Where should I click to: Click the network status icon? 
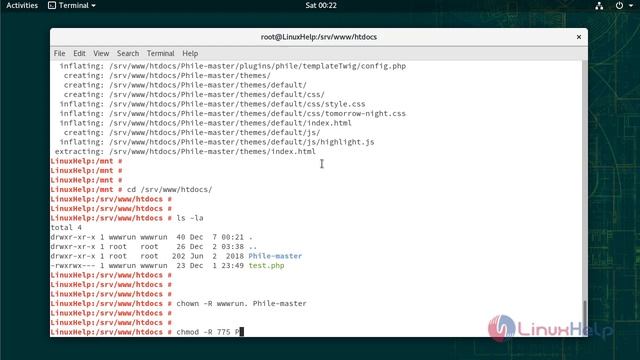[x=599, y=6]
